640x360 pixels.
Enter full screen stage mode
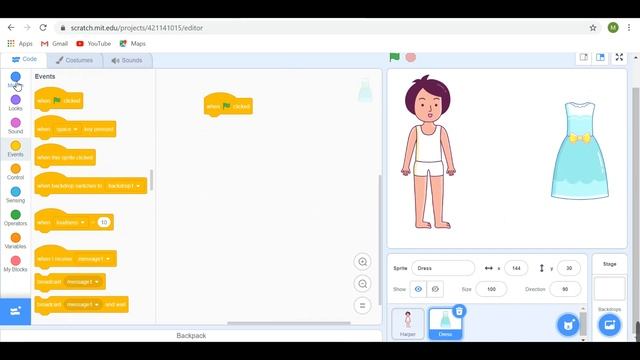click(619, 57)
